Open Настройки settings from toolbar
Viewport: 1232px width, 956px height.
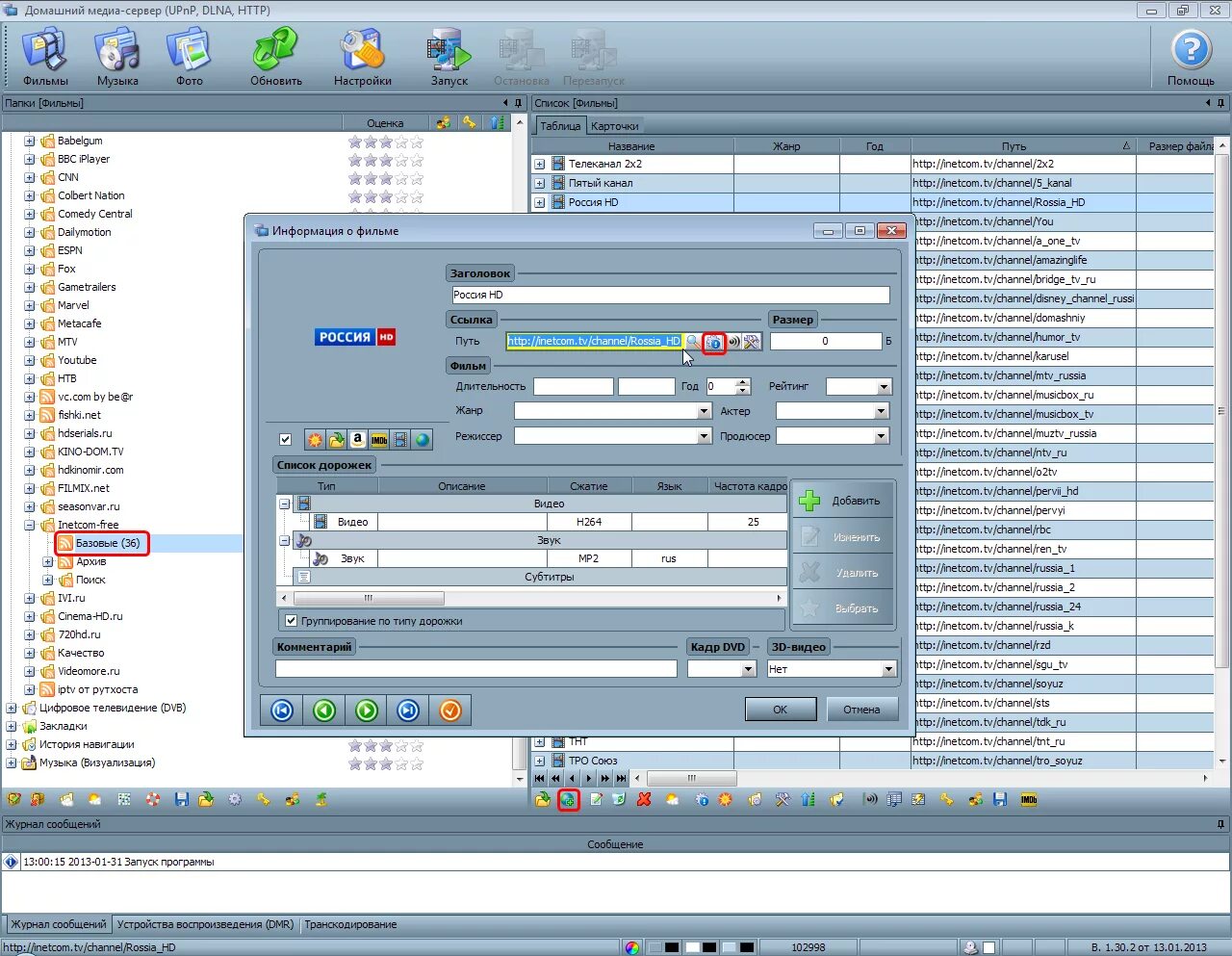coord(363,58)
